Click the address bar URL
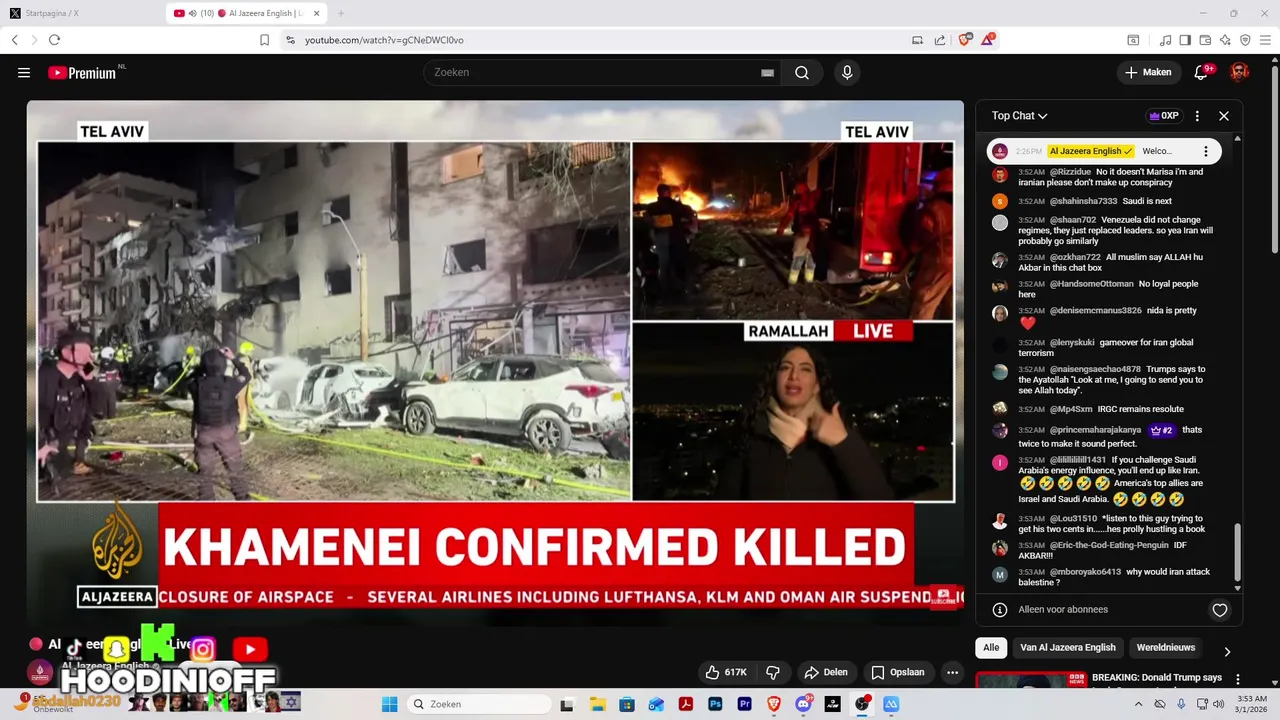 [384, 40]
